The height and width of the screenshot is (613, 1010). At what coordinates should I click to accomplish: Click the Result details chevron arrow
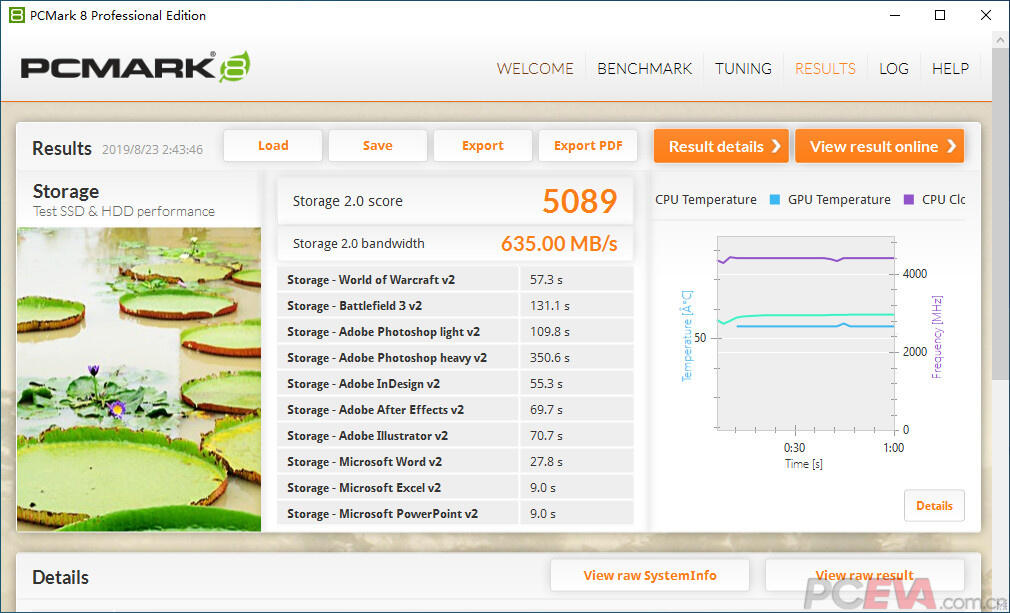776,146
